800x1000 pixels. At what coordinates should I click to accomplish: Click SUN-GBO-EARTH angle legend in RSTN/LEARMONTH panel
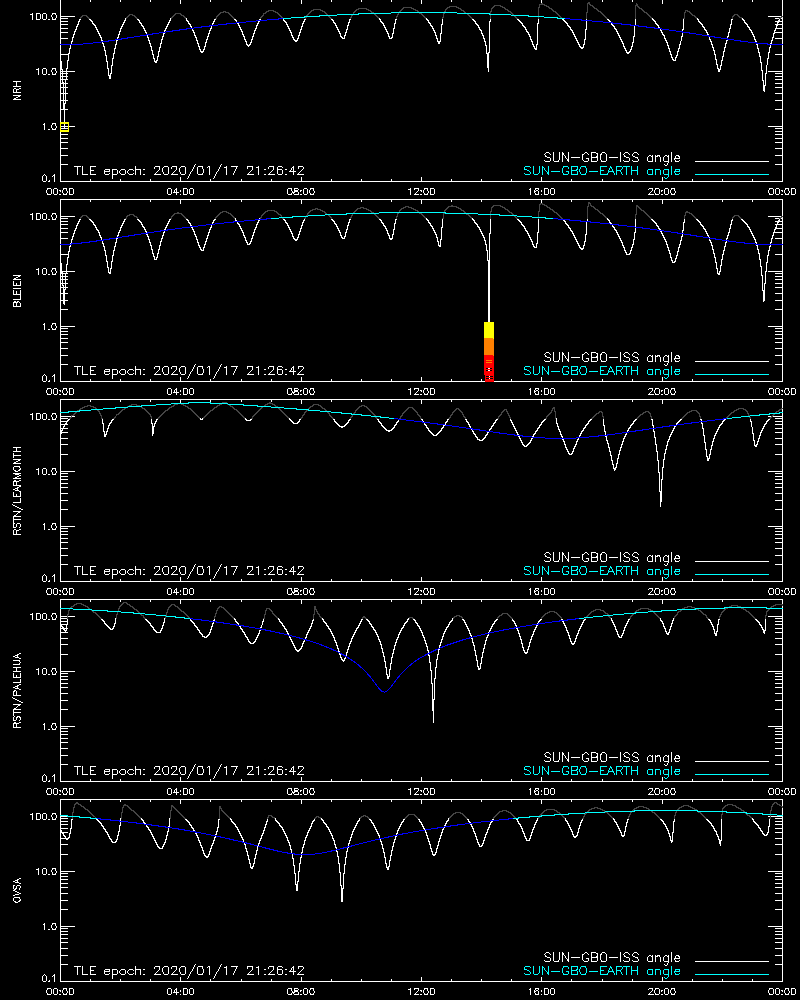(x=602, y=571)
